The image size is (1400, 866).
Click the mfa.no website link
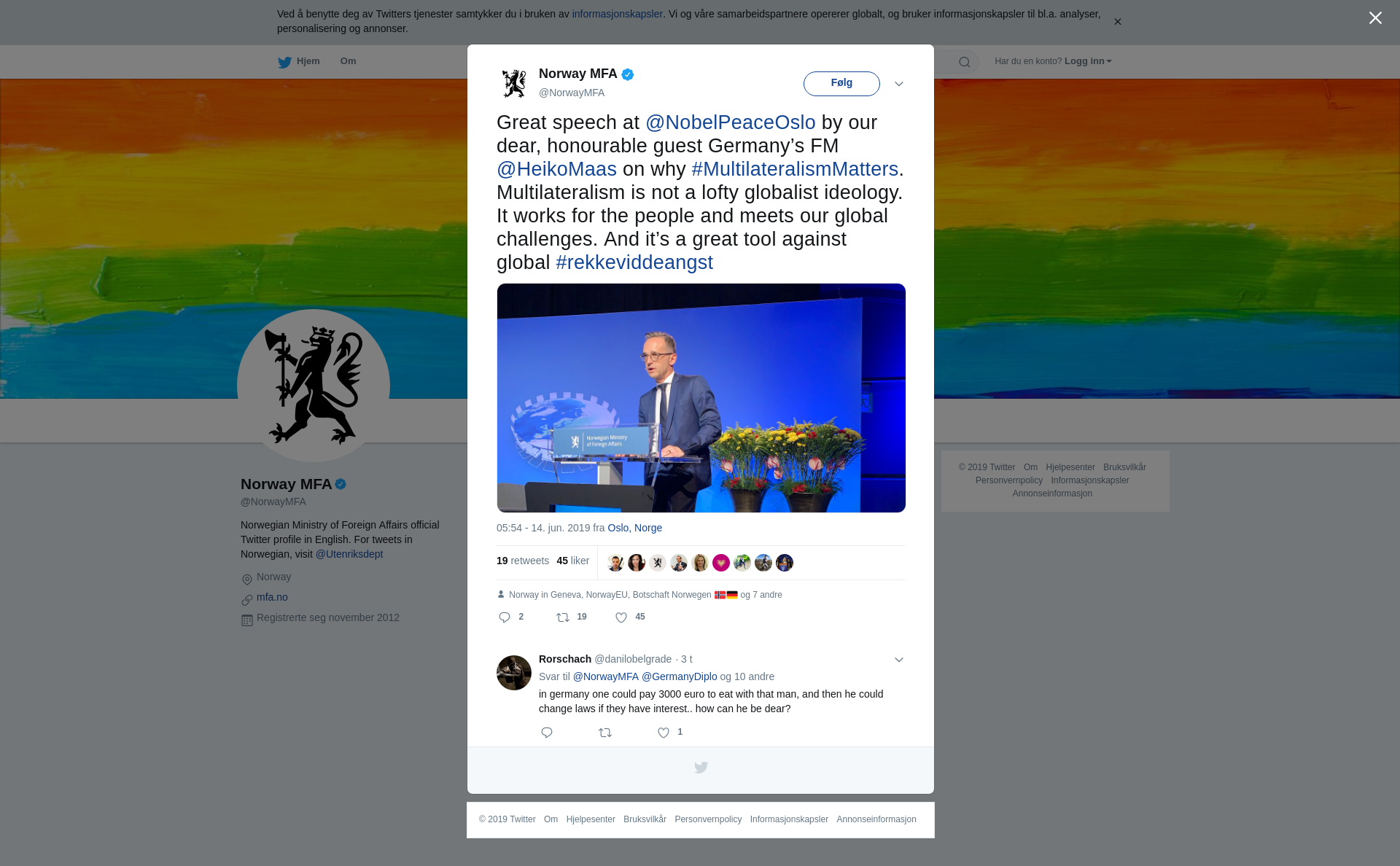272,597
